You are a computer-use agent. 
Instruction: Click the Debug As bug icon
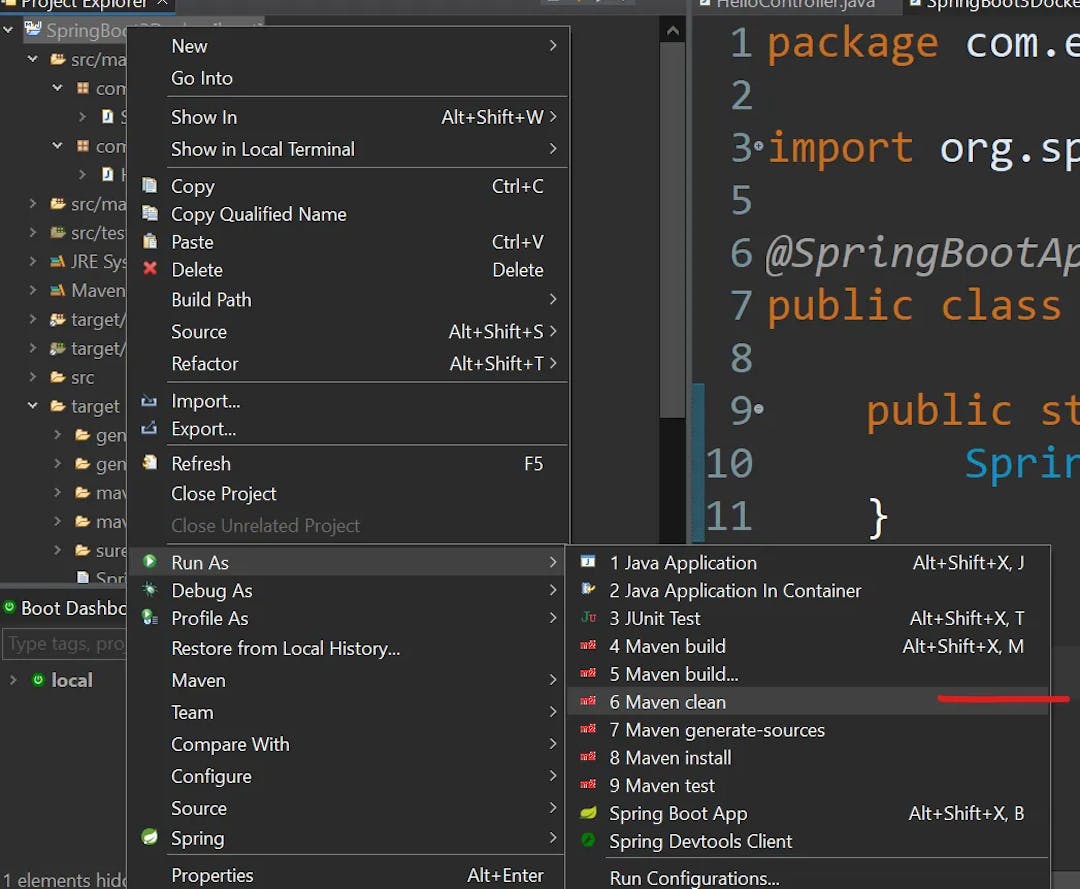tap(150, 590)
